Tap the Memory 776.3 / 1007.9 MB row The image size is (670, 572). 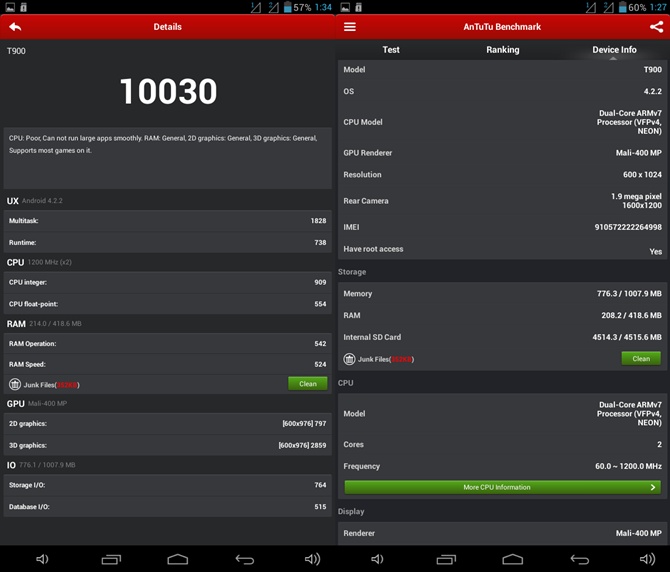click(x=502, y=293)
